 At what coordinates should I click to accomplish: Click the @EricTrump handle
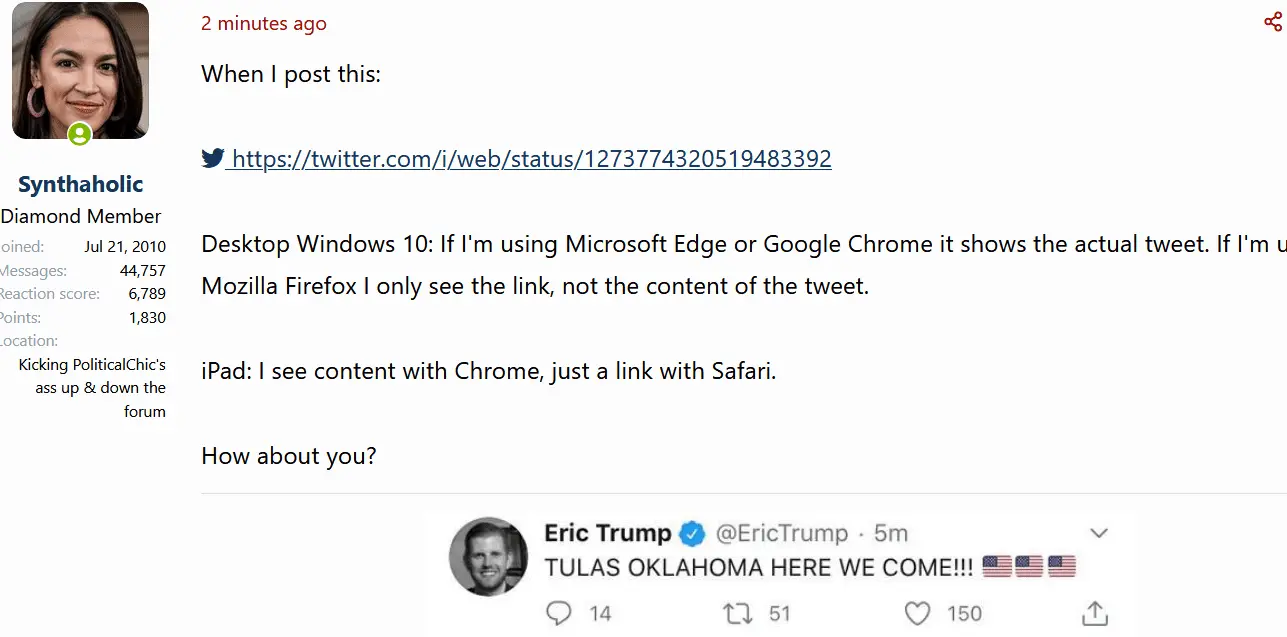[781, 534]
